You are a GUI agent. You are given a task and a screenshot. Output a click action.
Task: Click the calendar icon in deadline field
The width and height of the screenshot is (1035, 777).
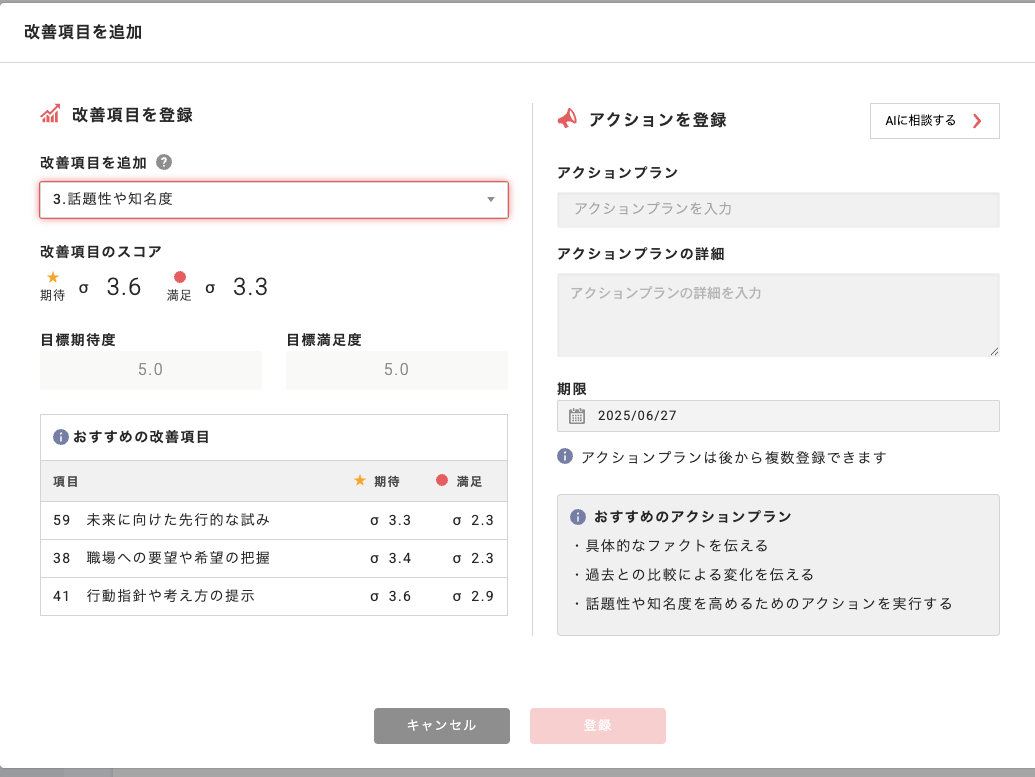(x=577, y=416)
